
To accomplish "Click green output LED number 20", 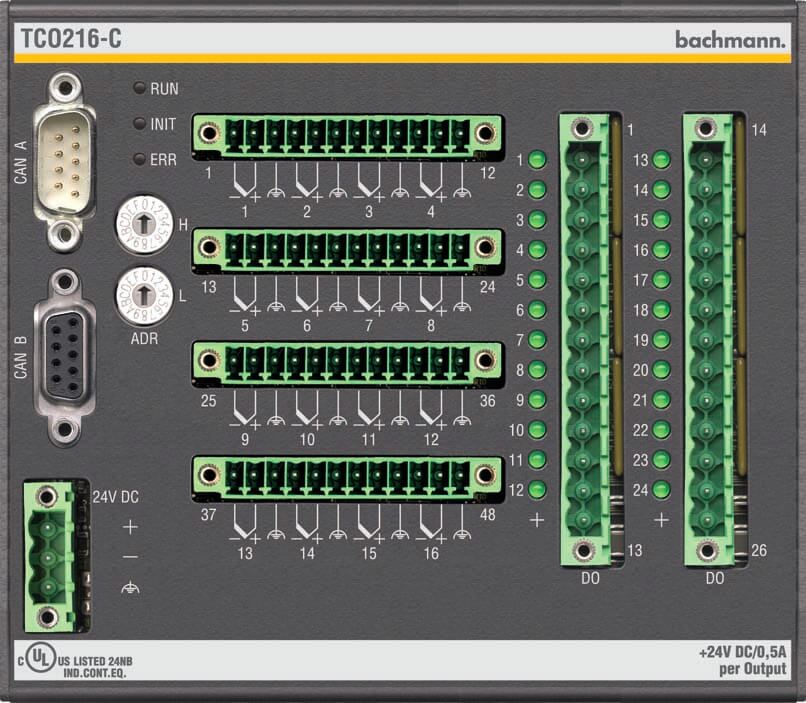I will (x=662, y=369).
